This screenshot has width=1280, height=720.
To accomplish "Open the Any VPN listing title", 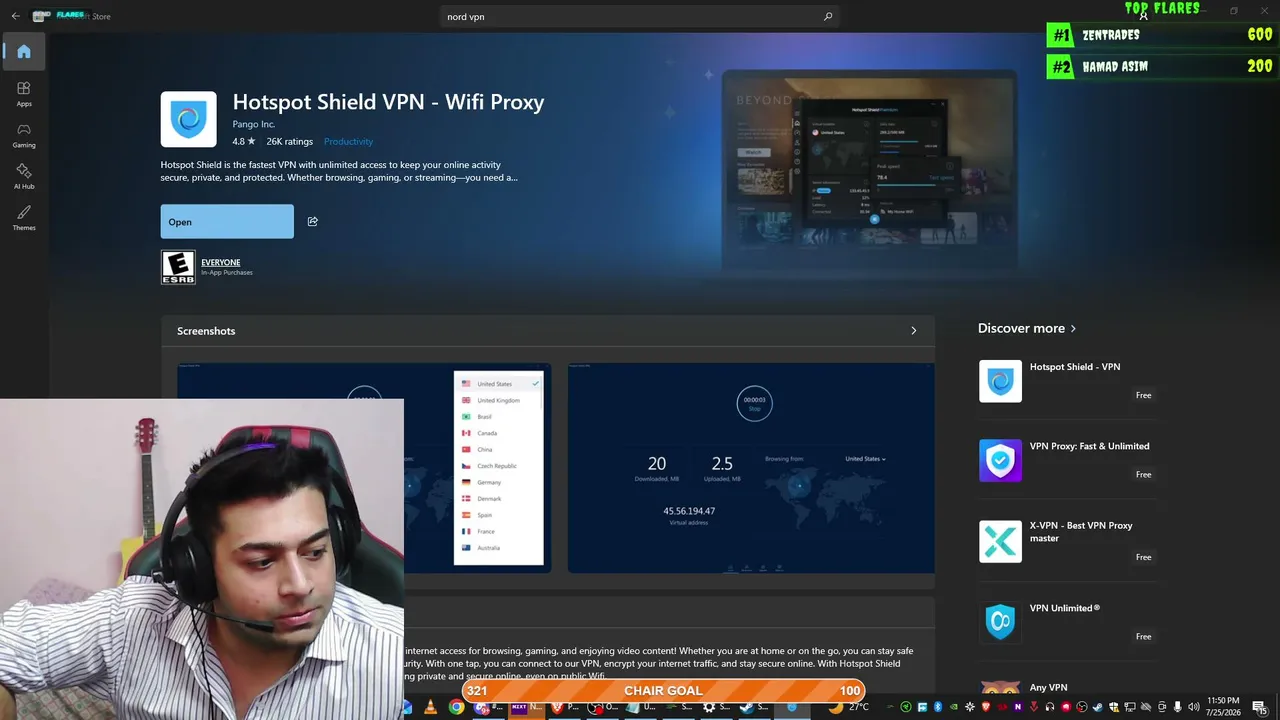I will (x=1049, y=688).
